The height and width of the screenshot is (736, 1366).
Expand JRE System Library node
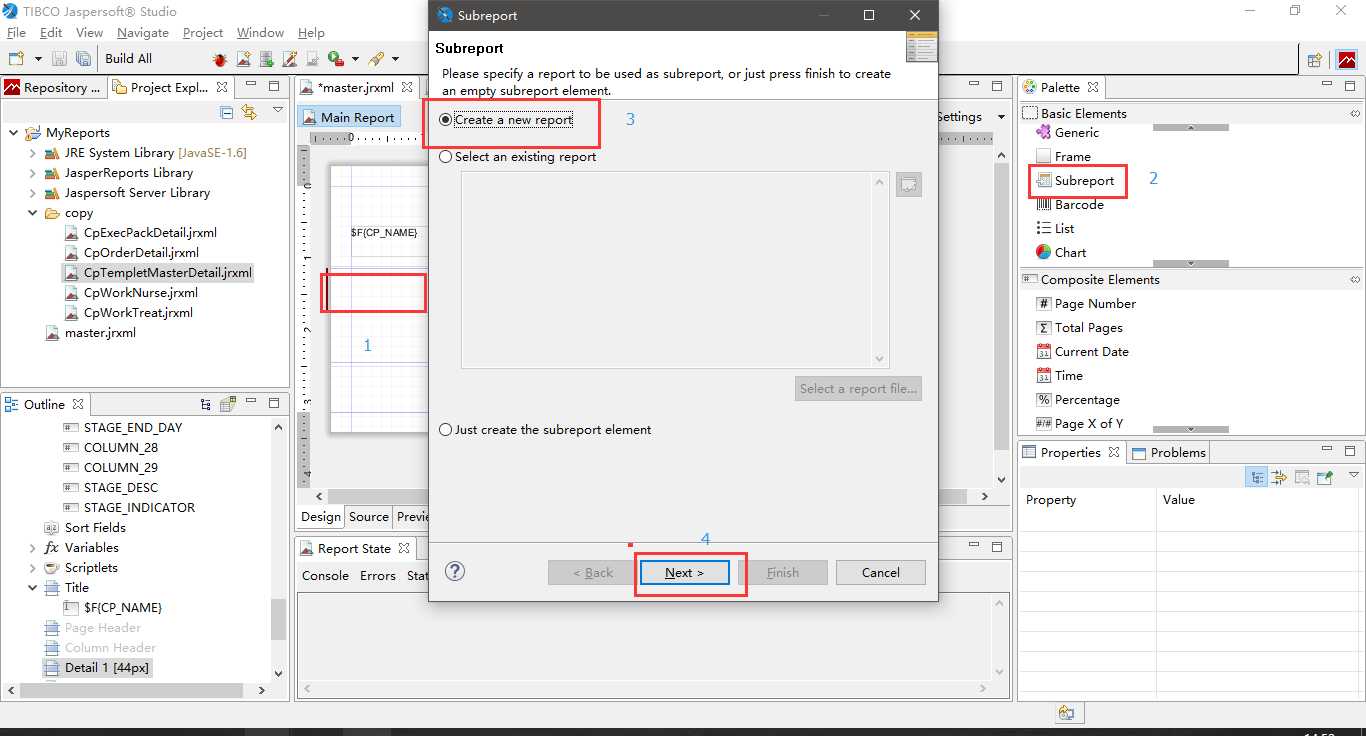coord(33,153)
